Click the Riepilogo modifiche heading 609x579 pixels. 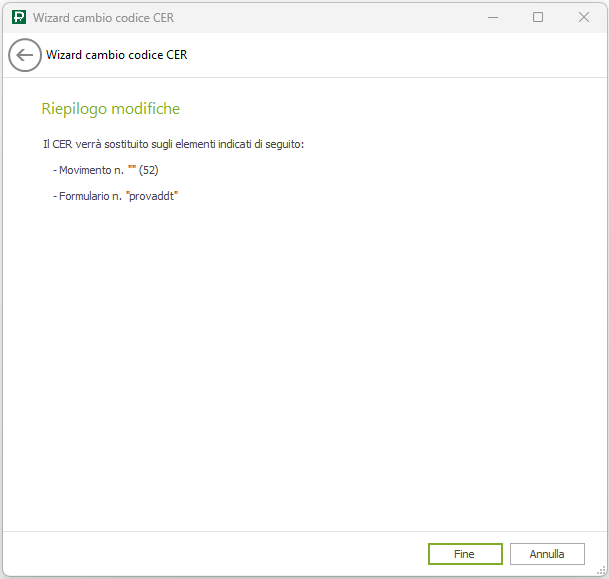(x=110, y=109)
